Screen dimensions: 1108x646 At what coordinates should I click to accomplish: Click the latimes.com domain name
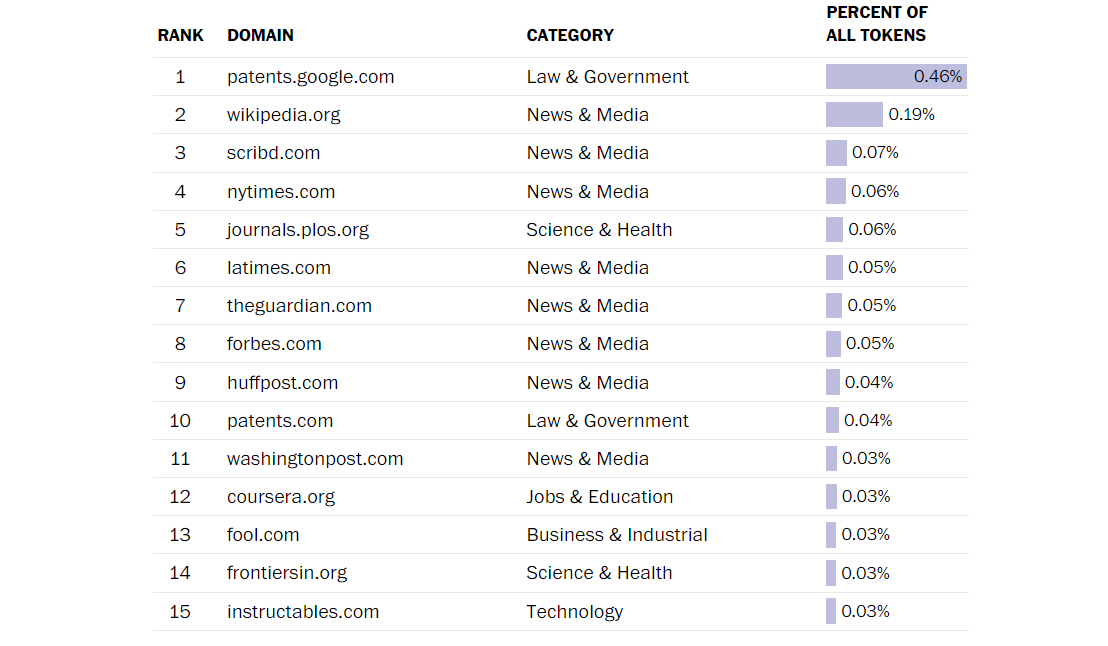pos(278,268)
